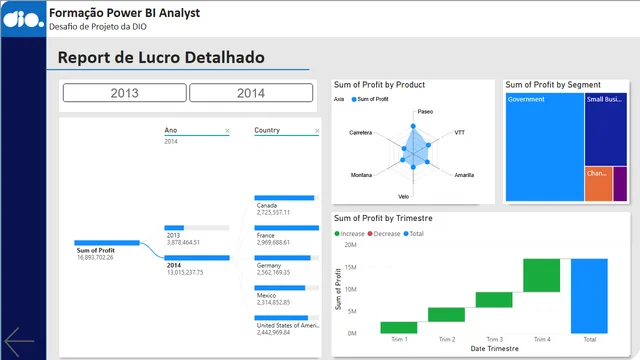Viewport: 640px width, 360px height.
Task: Click the Velo data point on radar chart
Action: click(x=413, y=167)
